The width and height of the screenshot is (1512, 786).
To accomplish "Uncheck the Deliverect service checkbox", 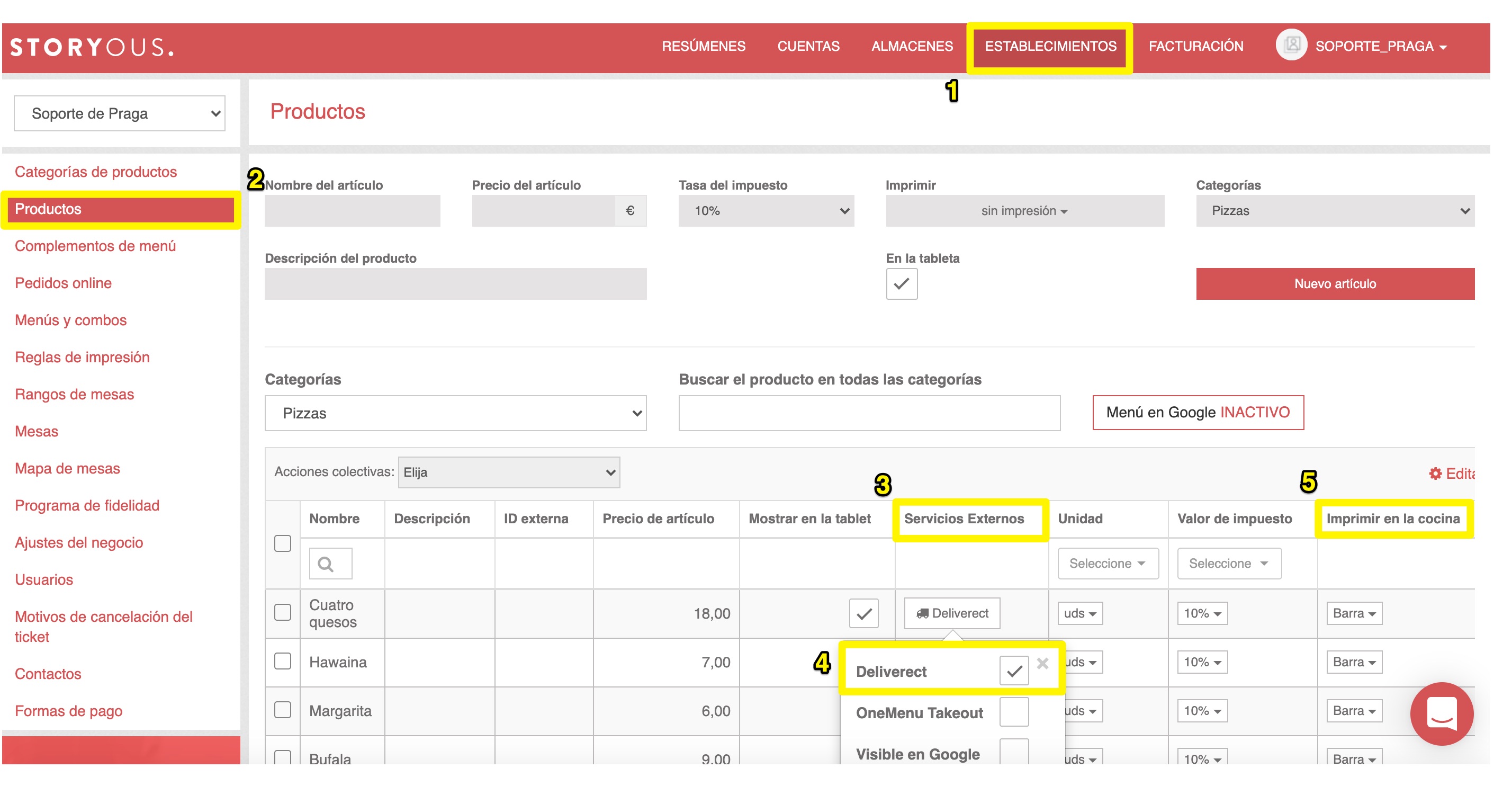I will pos(1014,671).
